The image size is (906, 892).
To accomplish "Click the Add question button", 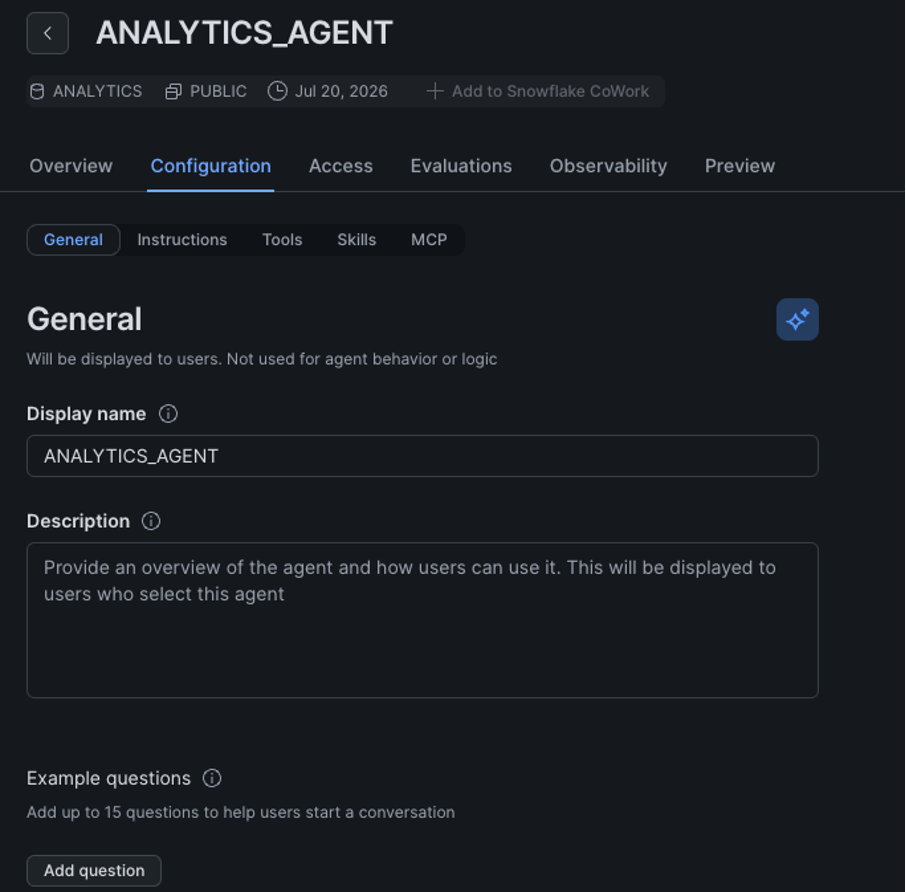I will [x=94, y=871].
